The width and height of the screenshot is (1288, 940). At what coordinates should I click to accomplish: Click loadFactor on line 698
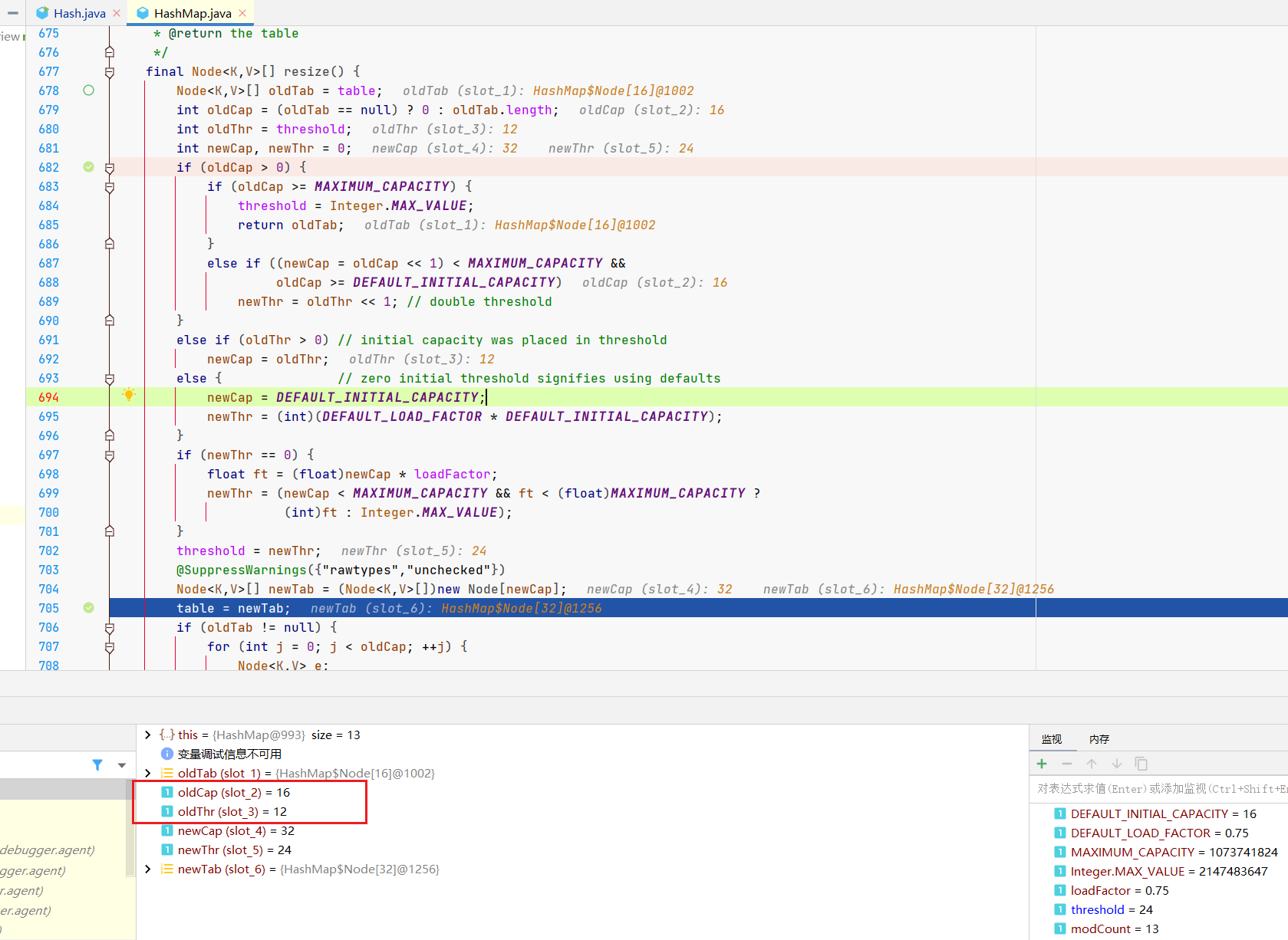pos(453,474)
